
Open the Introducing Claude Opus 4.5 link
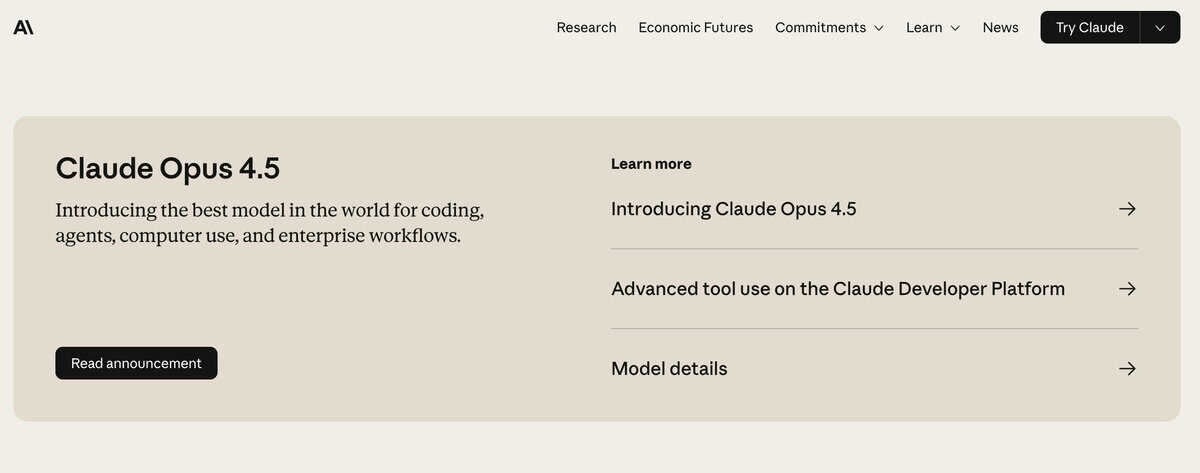[x=733, y=209]
